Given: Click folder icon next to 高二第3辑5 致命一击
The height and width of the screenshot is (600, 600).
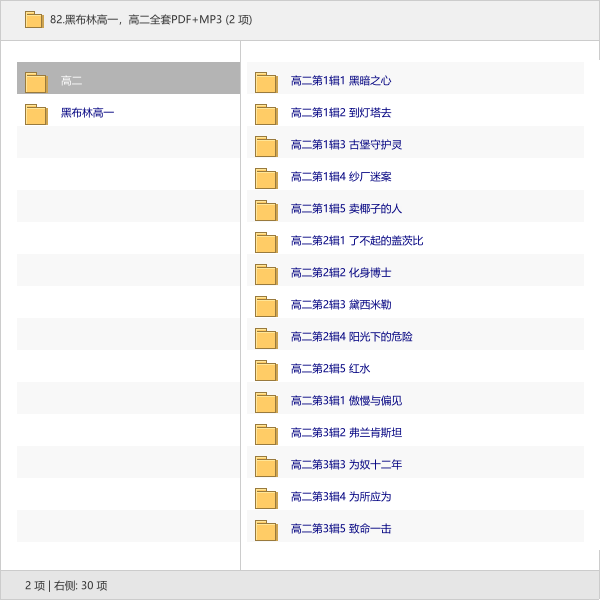Looking at the screenshot, I should 266,530.
